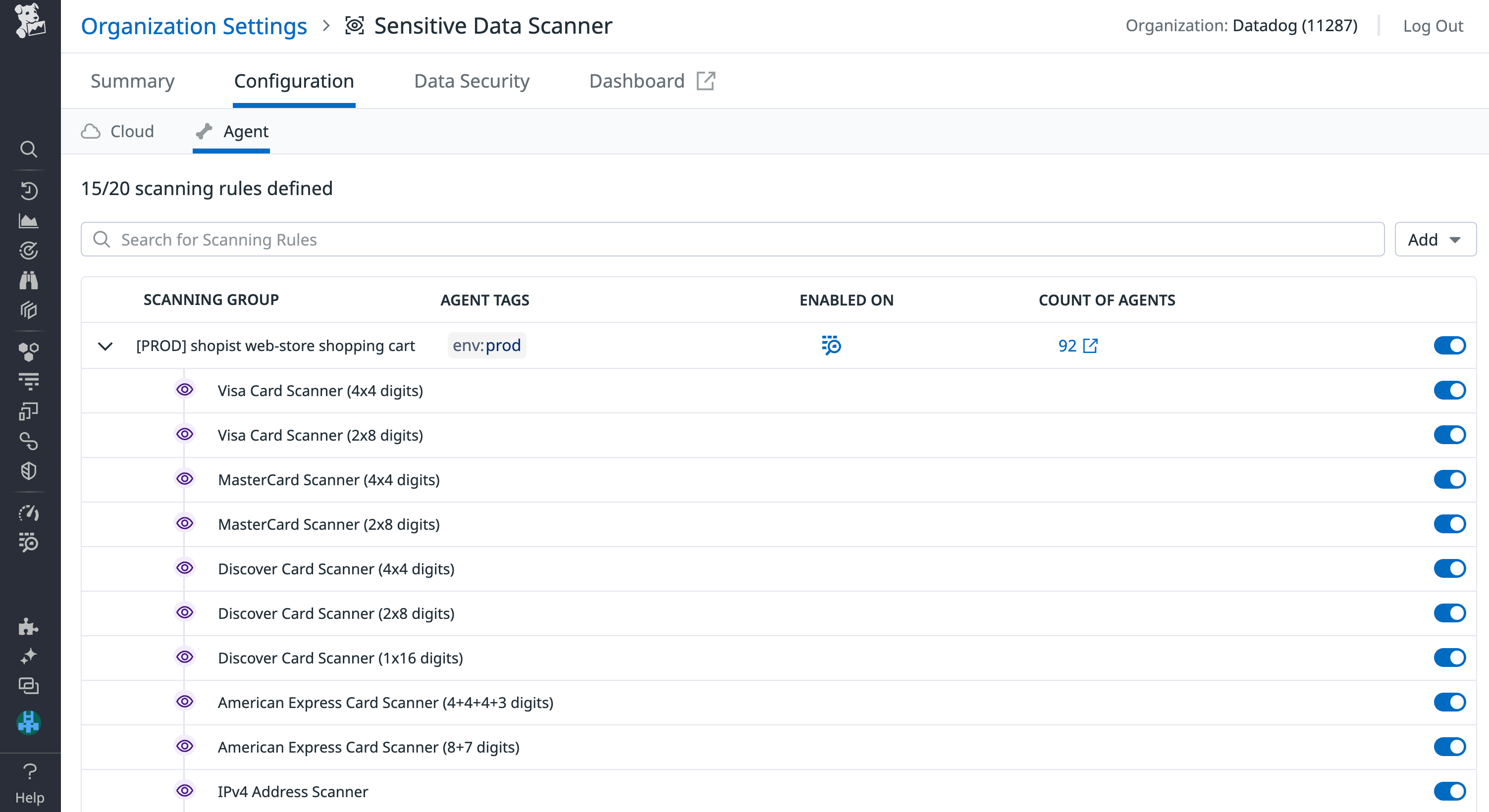Image resolution: width=1489 pixels, height=812 pixels.
Task: Open the search magnifier in the sidebar
Action: (30, 149)
